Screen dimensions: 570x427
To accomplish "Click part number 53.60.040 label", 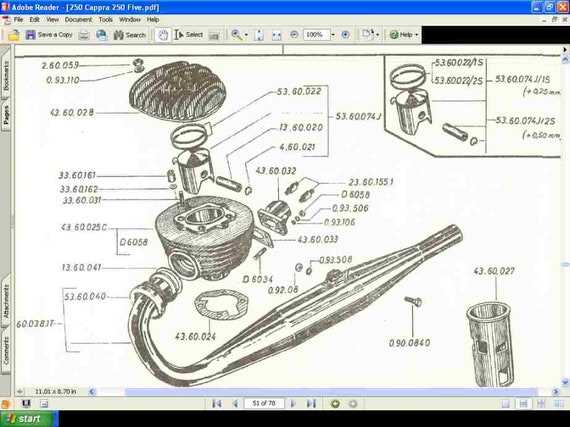I will tap(85, 297).
